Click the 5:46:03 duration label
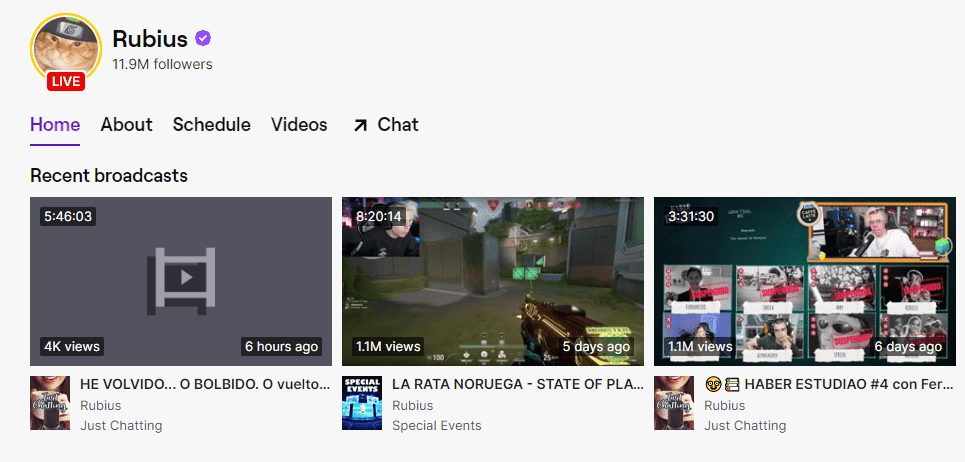 (68, 217)
